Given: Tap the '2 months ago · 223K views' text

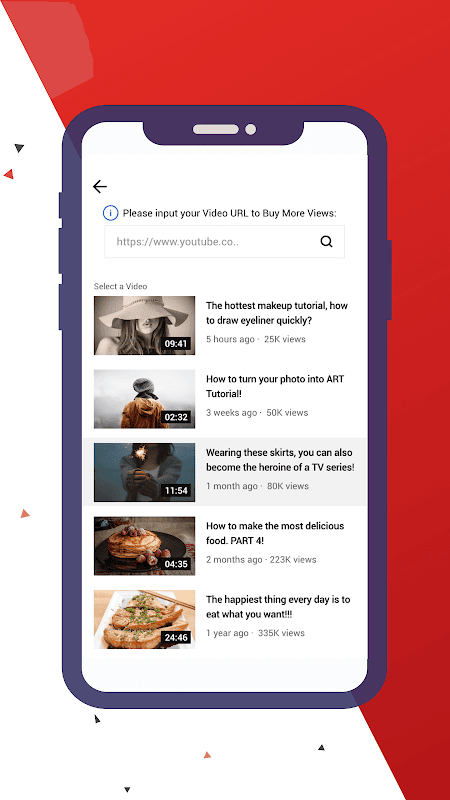Looking at the screenshot, I should 261,560.
